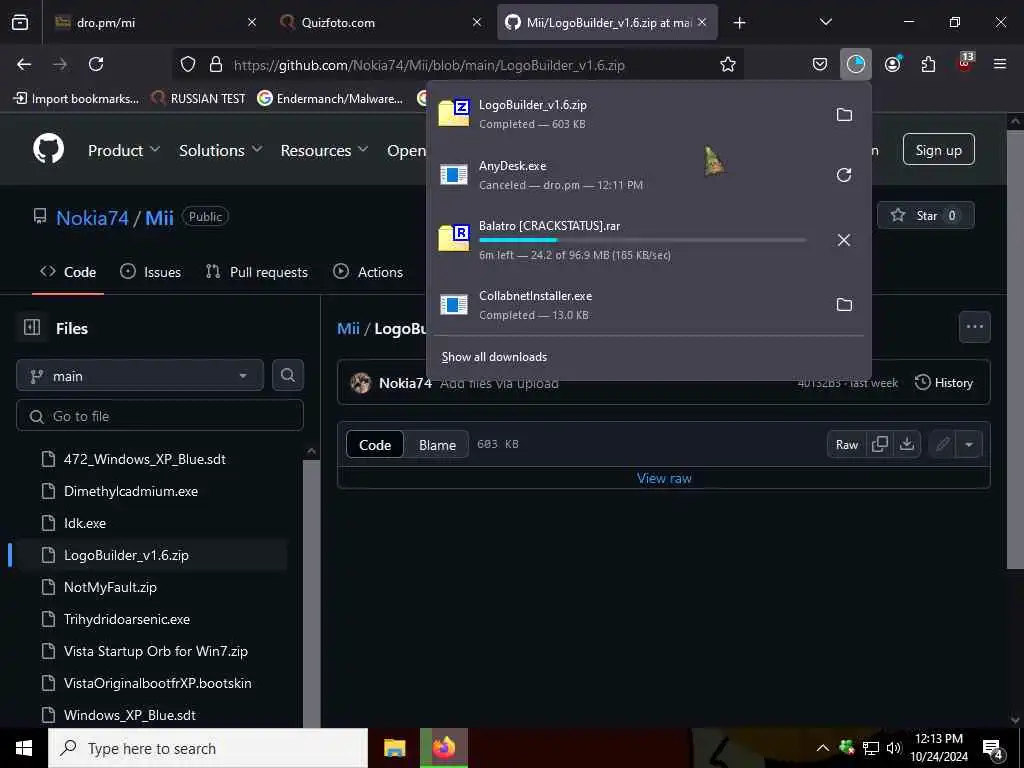Click the Raw button
This screenshot has height=768, width=1024.
coord(847,444)
